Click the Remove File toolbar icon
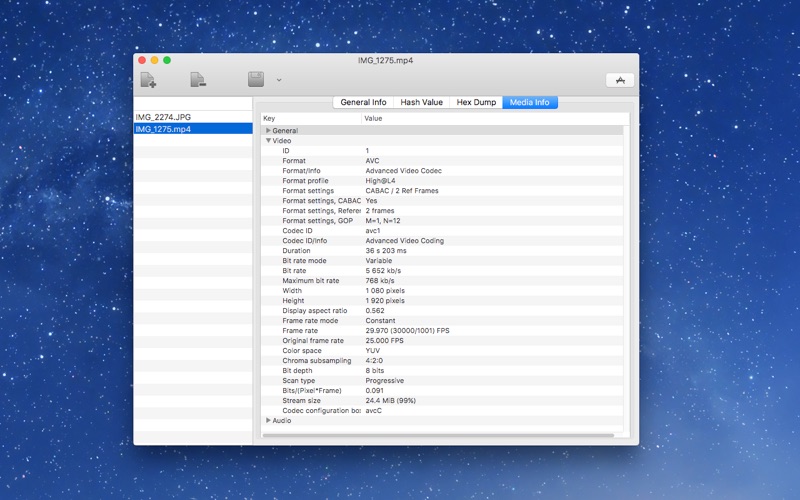This screenshot has width=800, height=500. coord(199,80)
